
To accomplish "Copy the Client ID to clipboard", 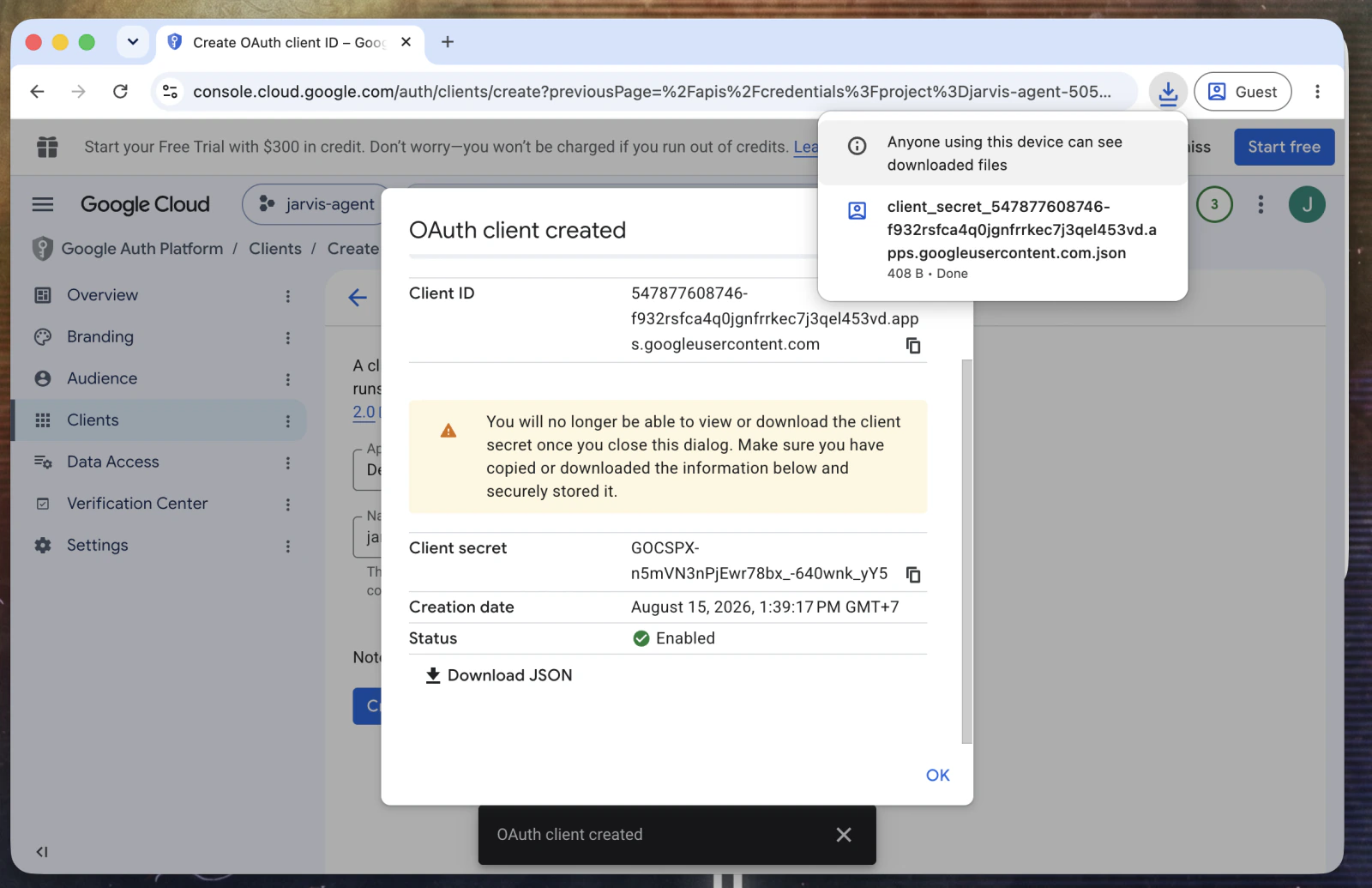I will 913,345.
